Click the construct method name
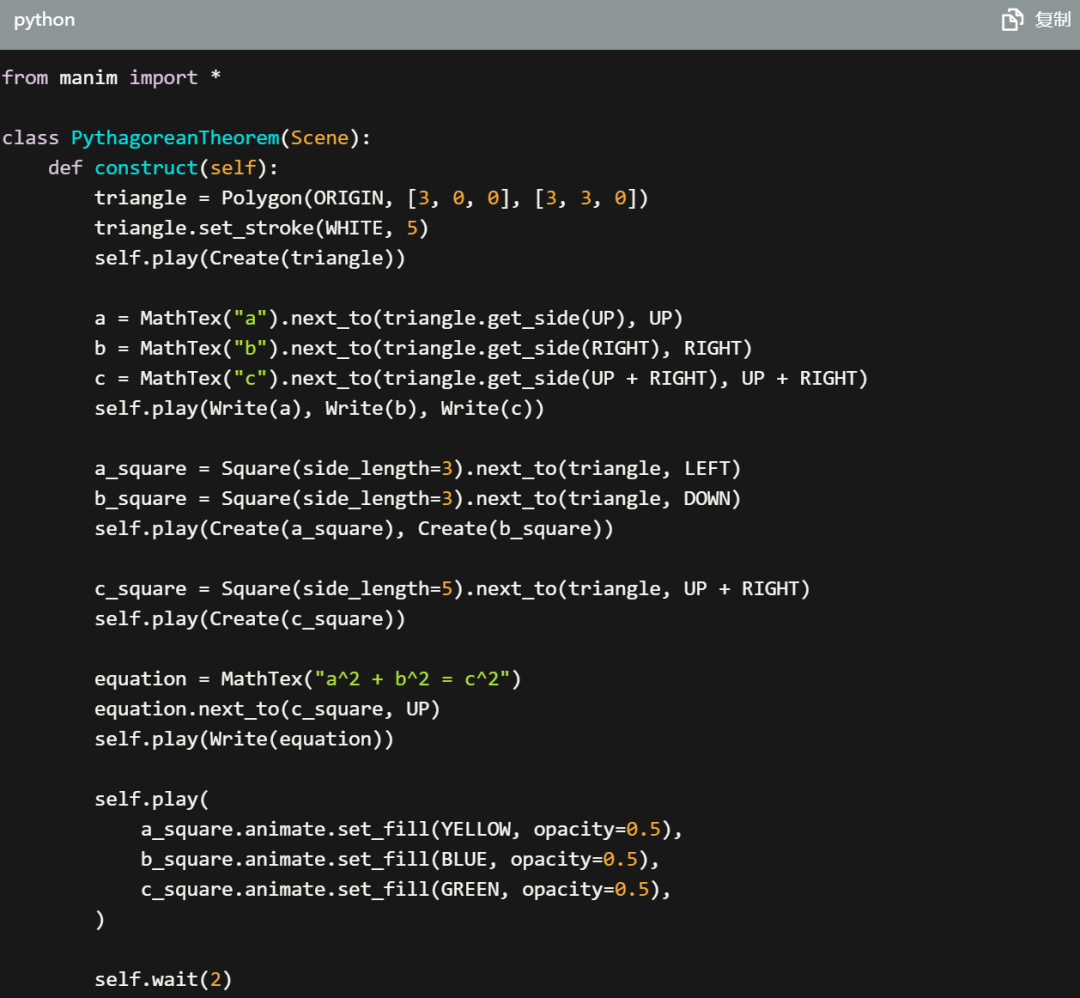Image resolution: width=1080 pixels, height=998 pixels. 146,167
